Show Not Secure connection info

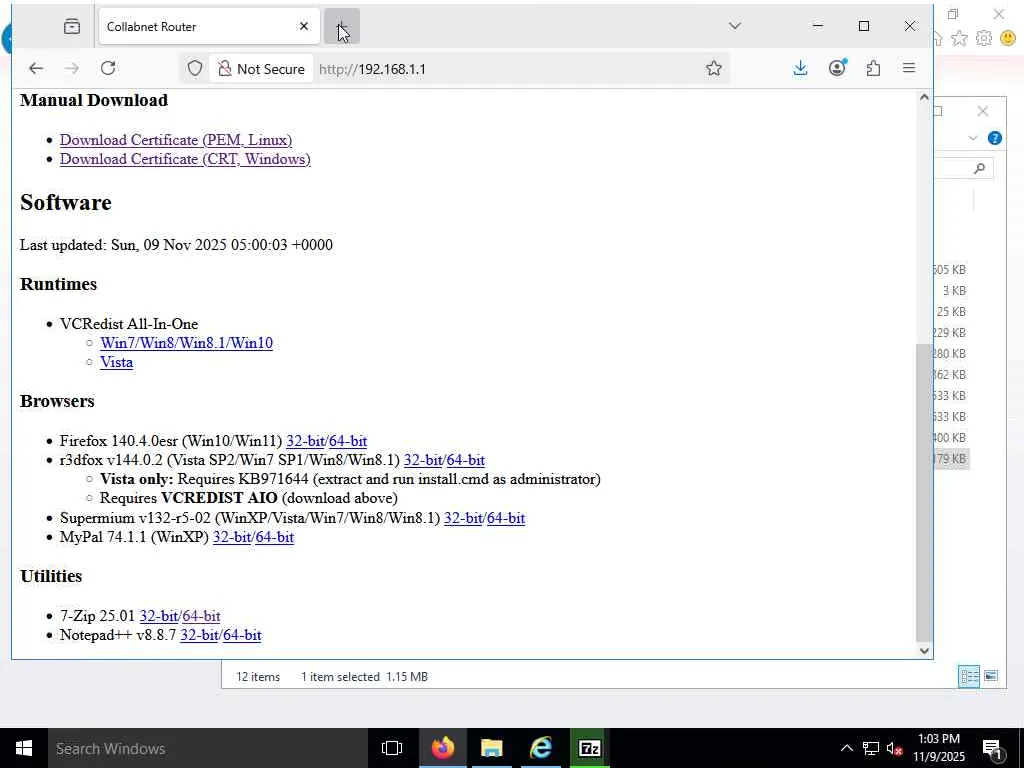pyautogui.click(x=261, y=69)
